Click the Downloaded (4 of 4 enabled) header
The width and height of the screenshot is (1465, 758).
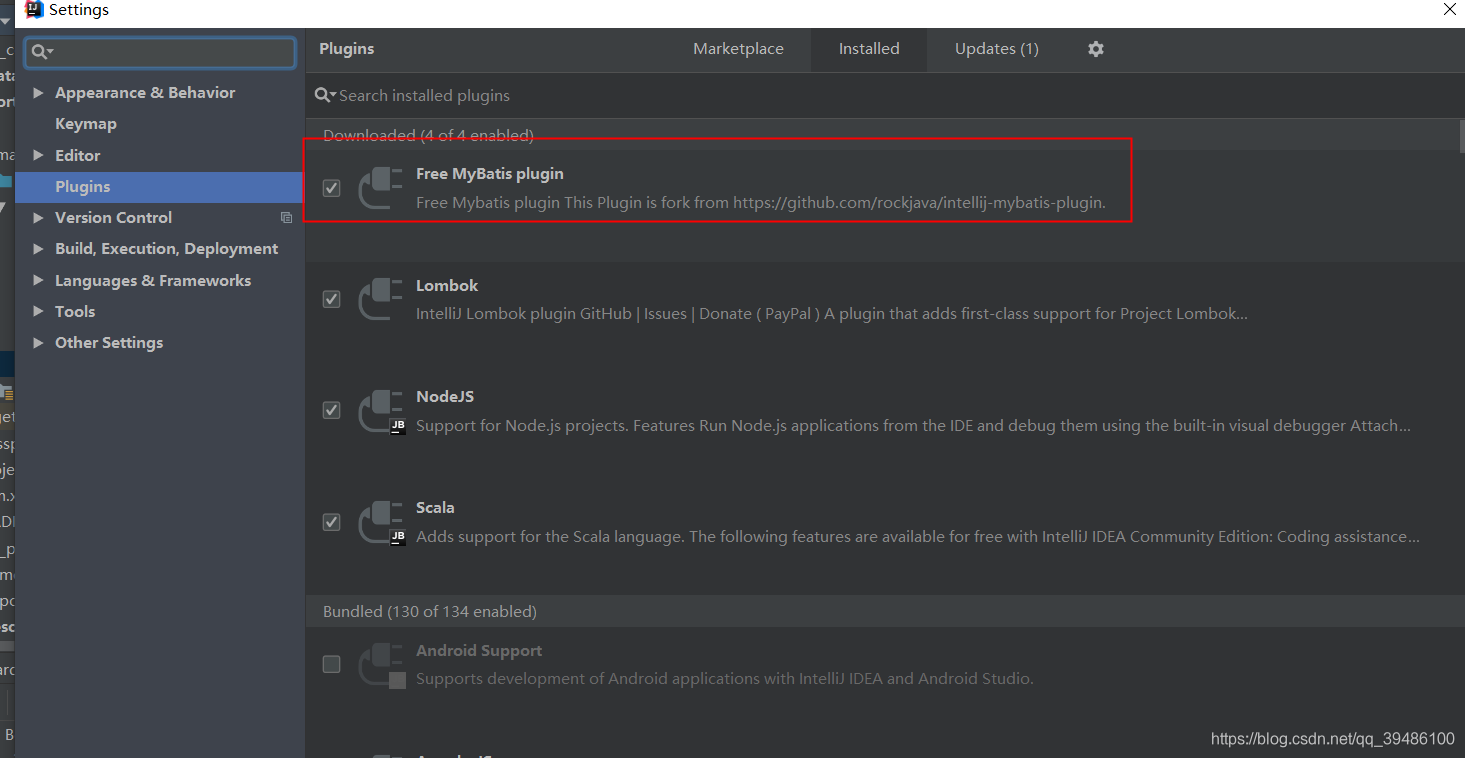point(428,135)
